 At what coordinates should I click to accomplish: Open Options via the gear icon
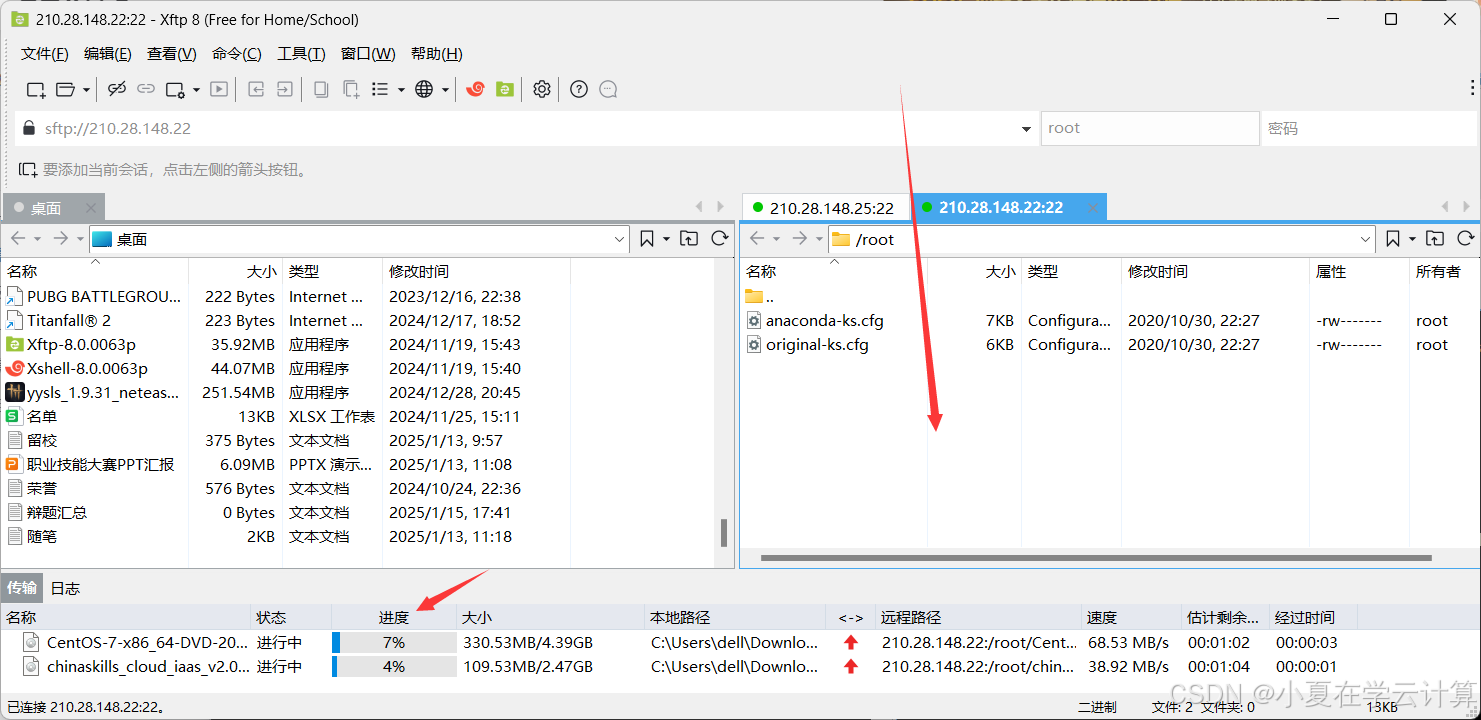point(542,89)
